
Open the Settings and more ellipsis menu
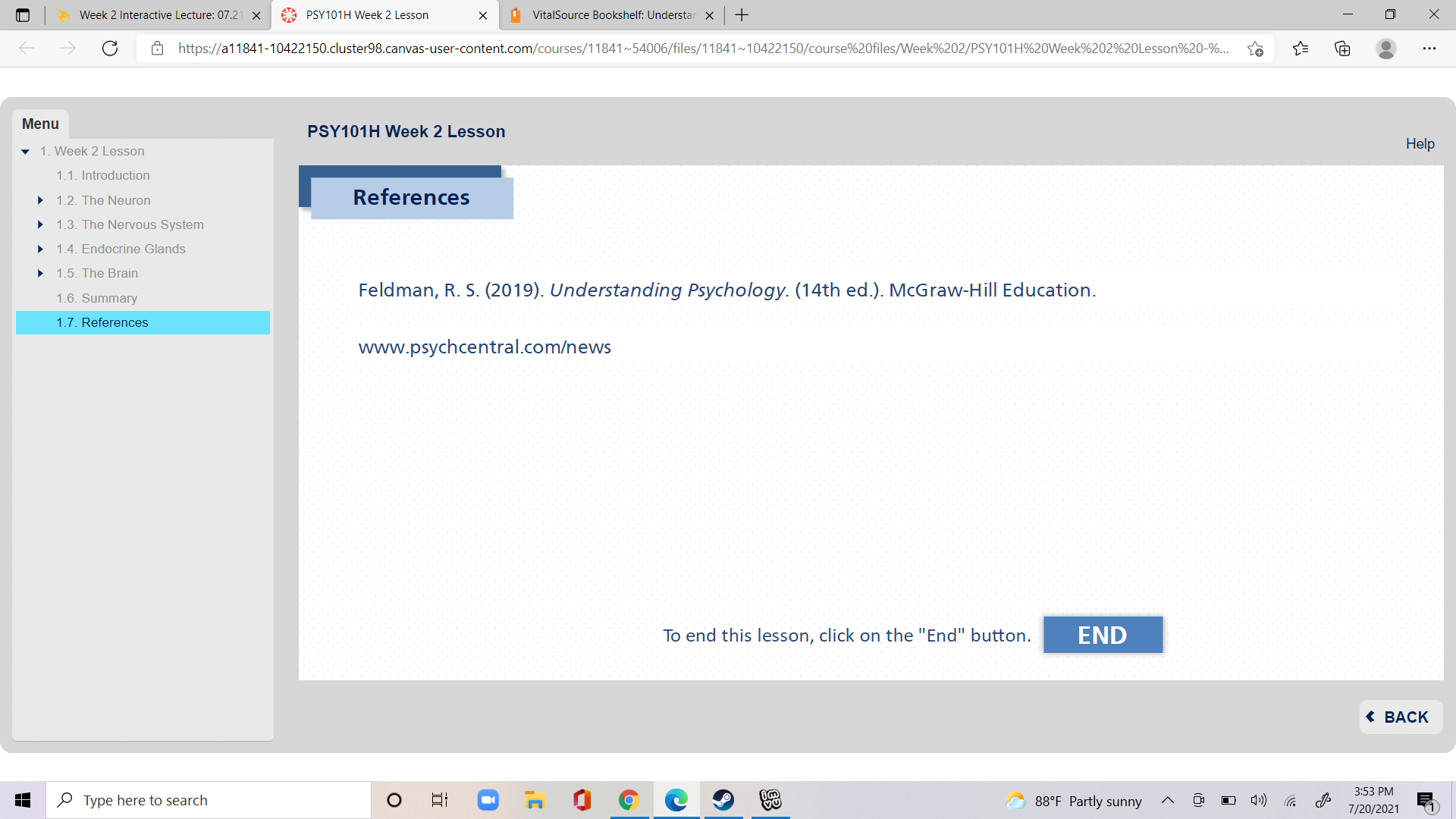tap(1429, 49)
